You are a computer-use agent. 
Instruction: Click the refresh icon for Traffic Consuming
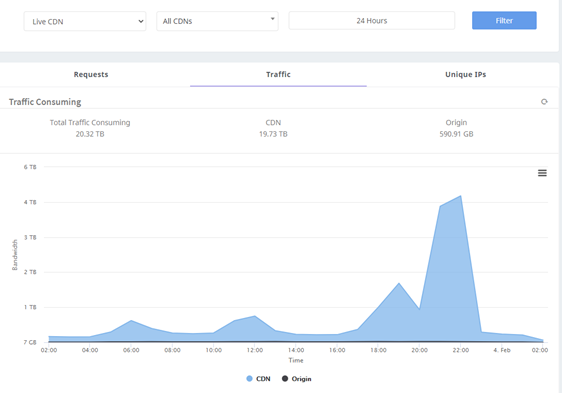pos(544,102)
